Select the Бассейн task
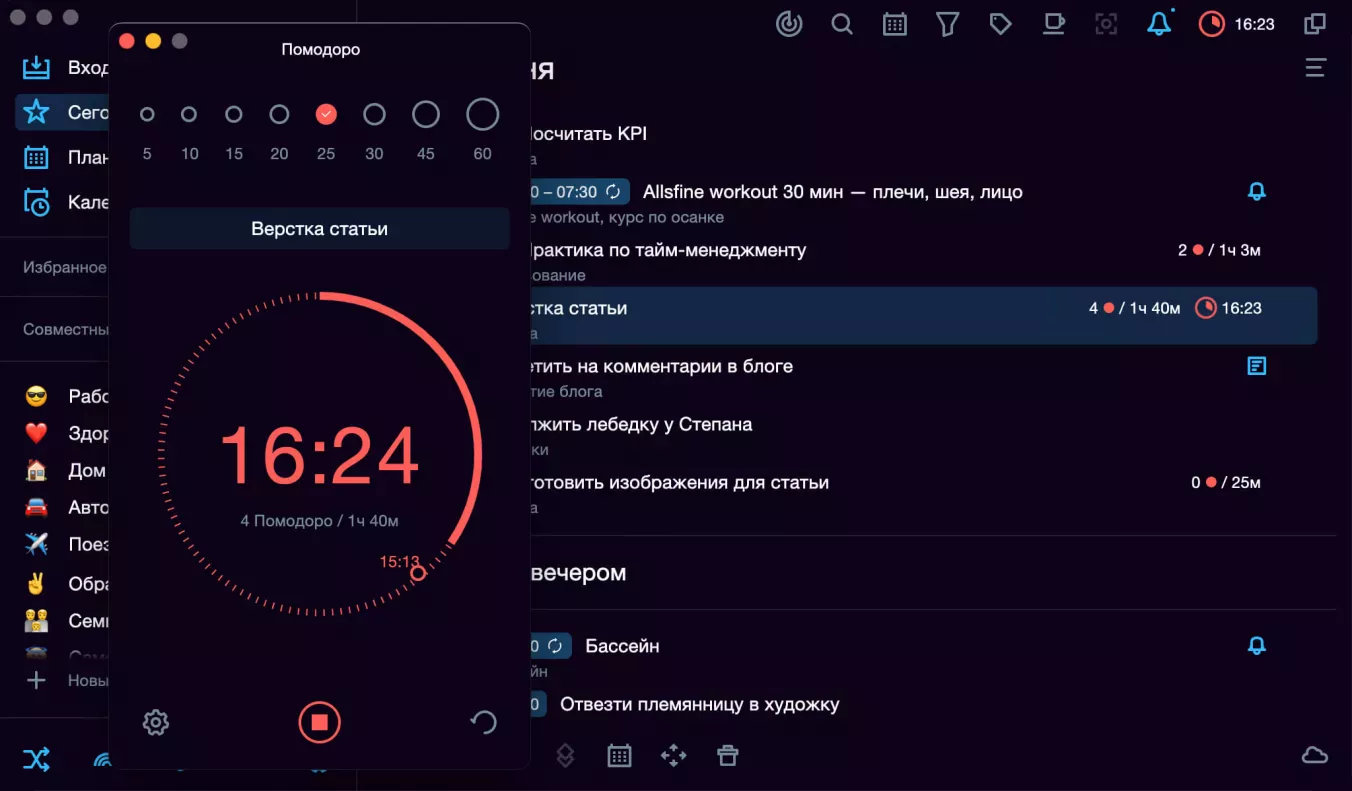Screen dimensions: 1352x791 622,646
